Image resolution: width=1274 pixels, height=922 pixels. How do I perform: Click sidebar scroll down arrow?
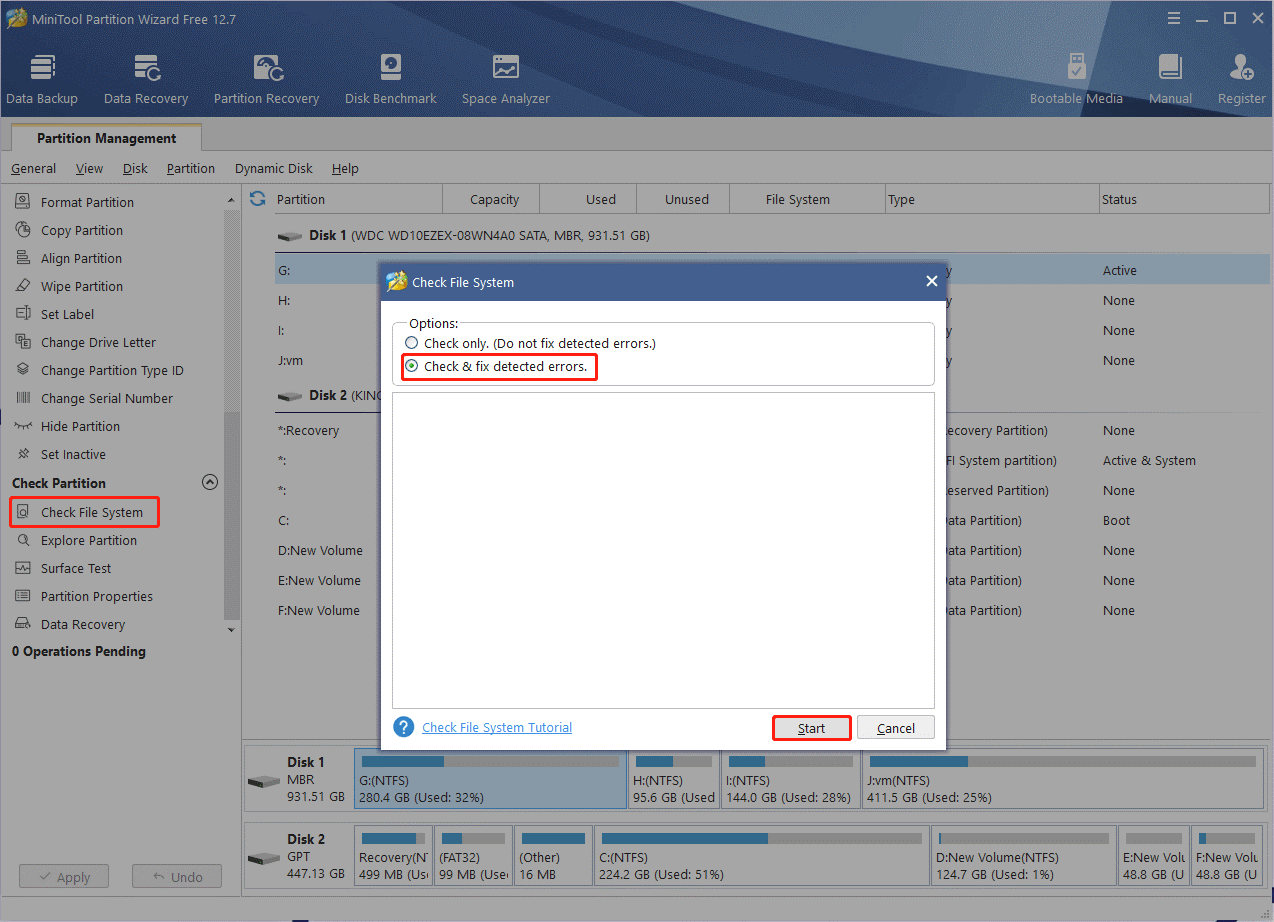[x=232, y=630]
